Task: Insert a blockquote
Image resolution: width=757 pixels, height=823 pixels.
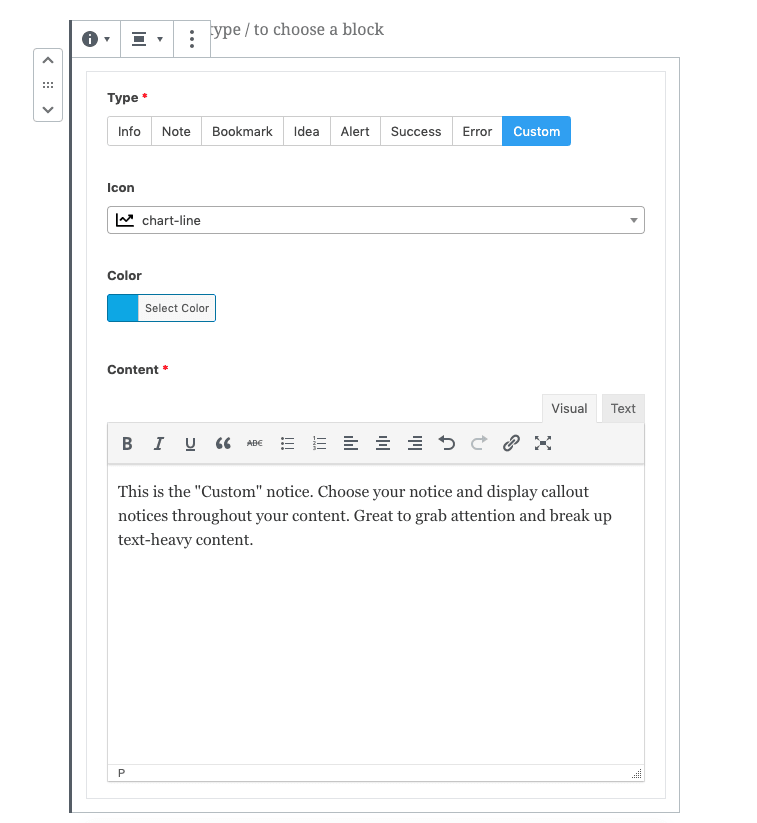Action: [223, 444]
